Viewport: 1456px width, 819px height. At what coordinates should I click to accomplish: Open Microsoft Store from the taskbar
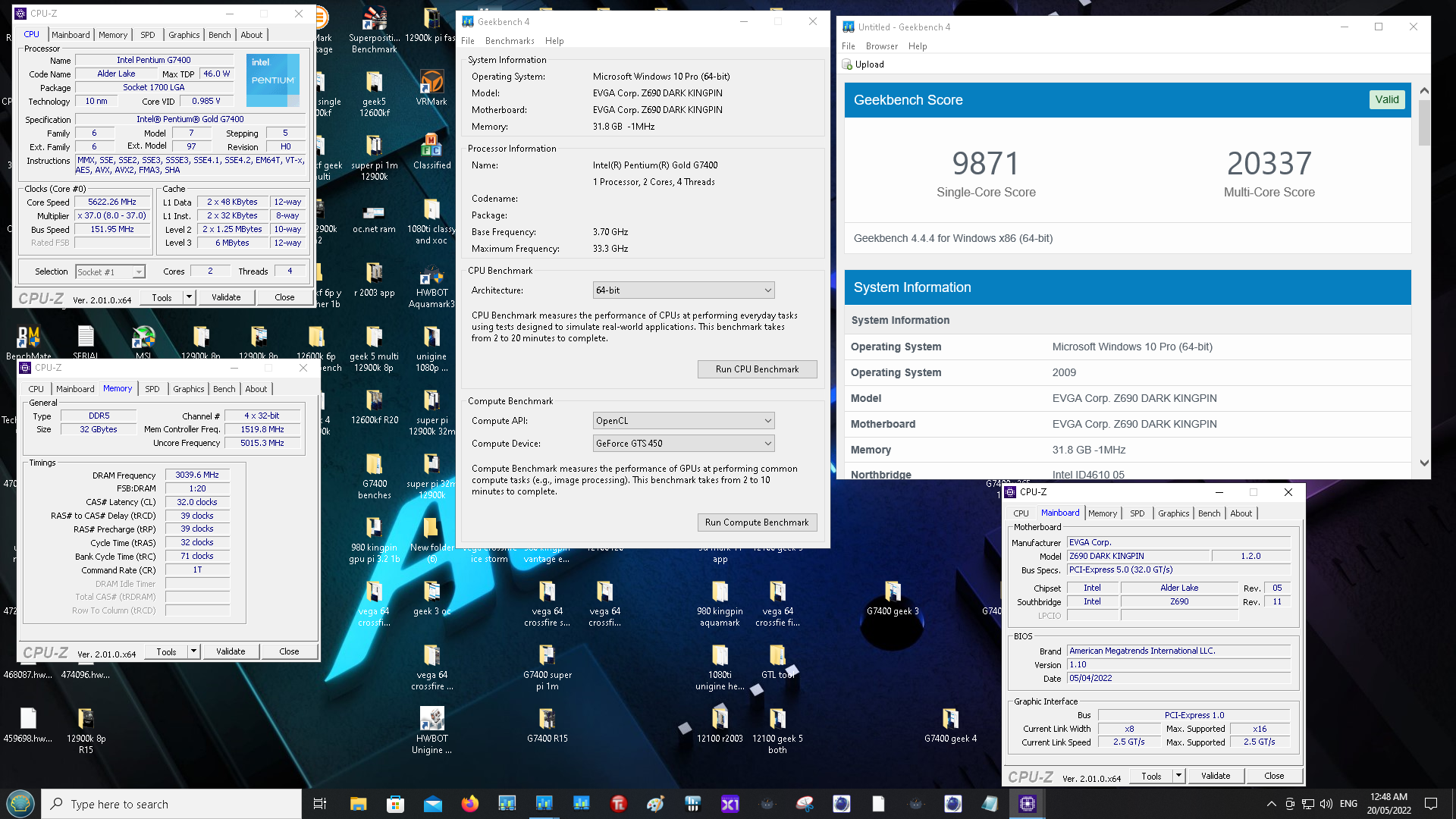[x=395, y=804]
